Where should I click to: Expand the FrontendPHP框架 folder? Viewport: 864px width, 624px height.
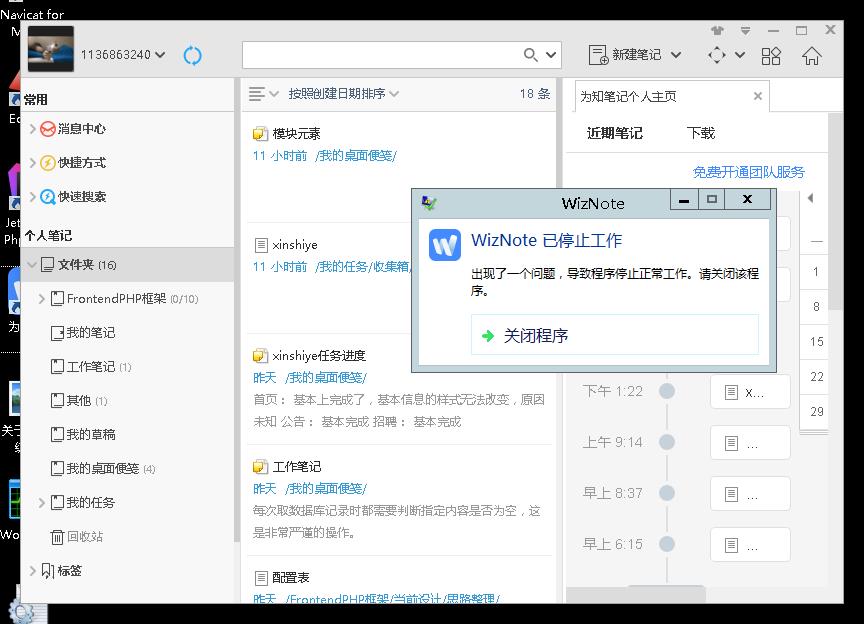tap(42, 299)
